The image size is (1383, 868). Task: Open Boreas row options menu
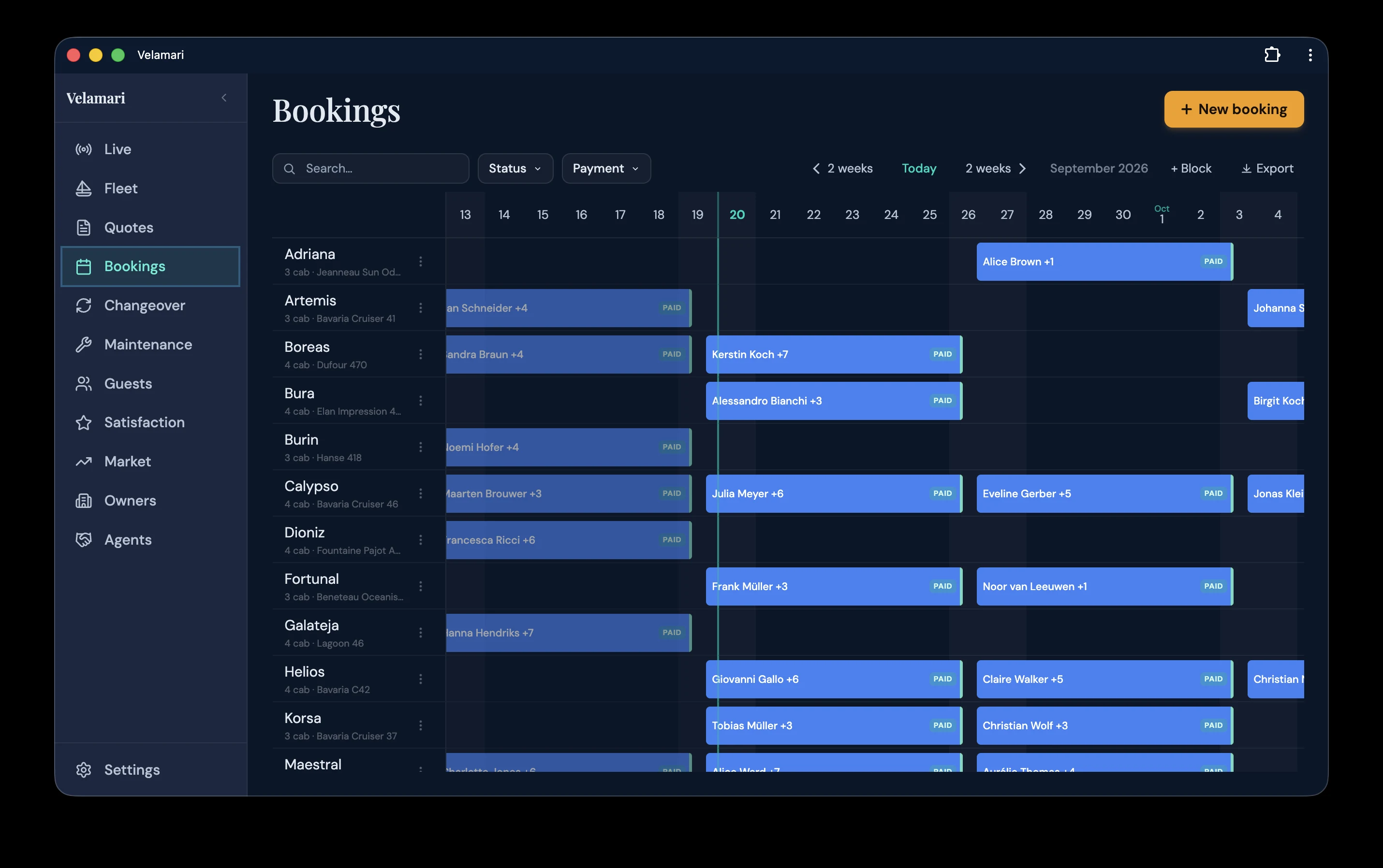click(420, 354)
